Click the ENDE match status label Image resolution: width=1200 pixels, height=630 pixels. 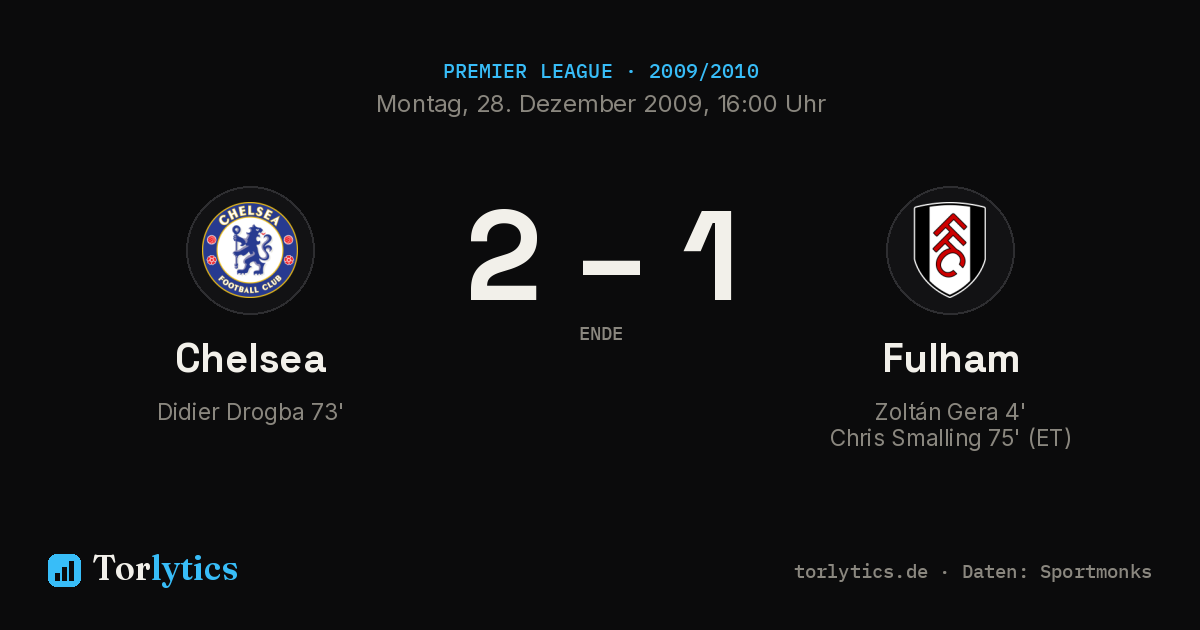[x=601, y=334]
